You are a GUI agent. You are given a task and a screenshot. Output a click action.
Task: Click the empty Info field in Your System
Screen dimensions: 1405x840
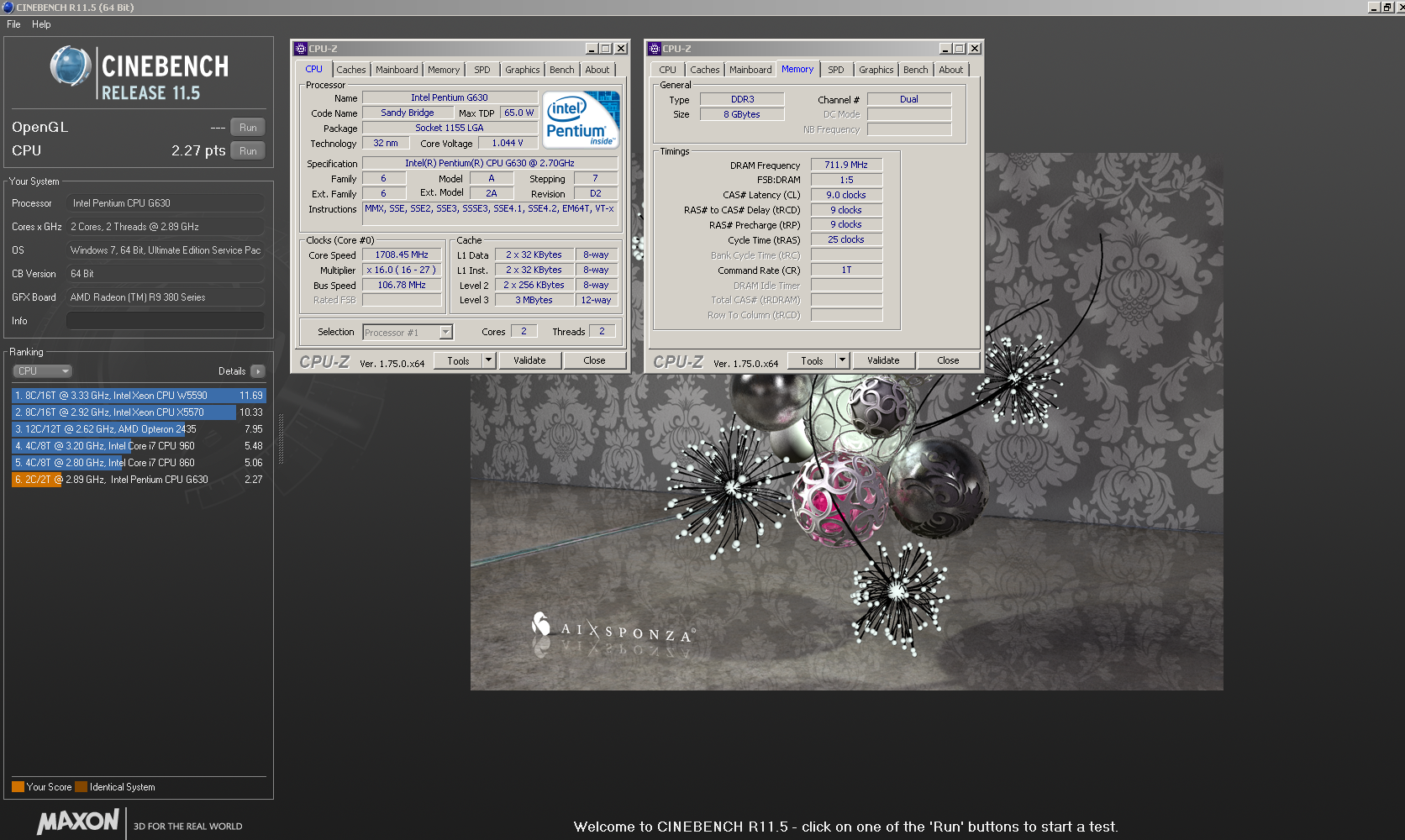coord(166,321)
